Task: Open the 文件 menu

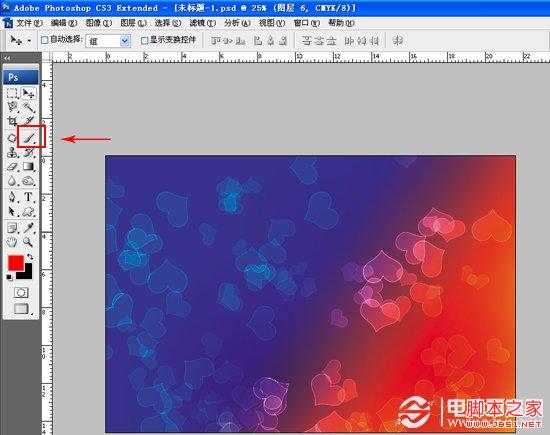Action: (x=29, y=23)
